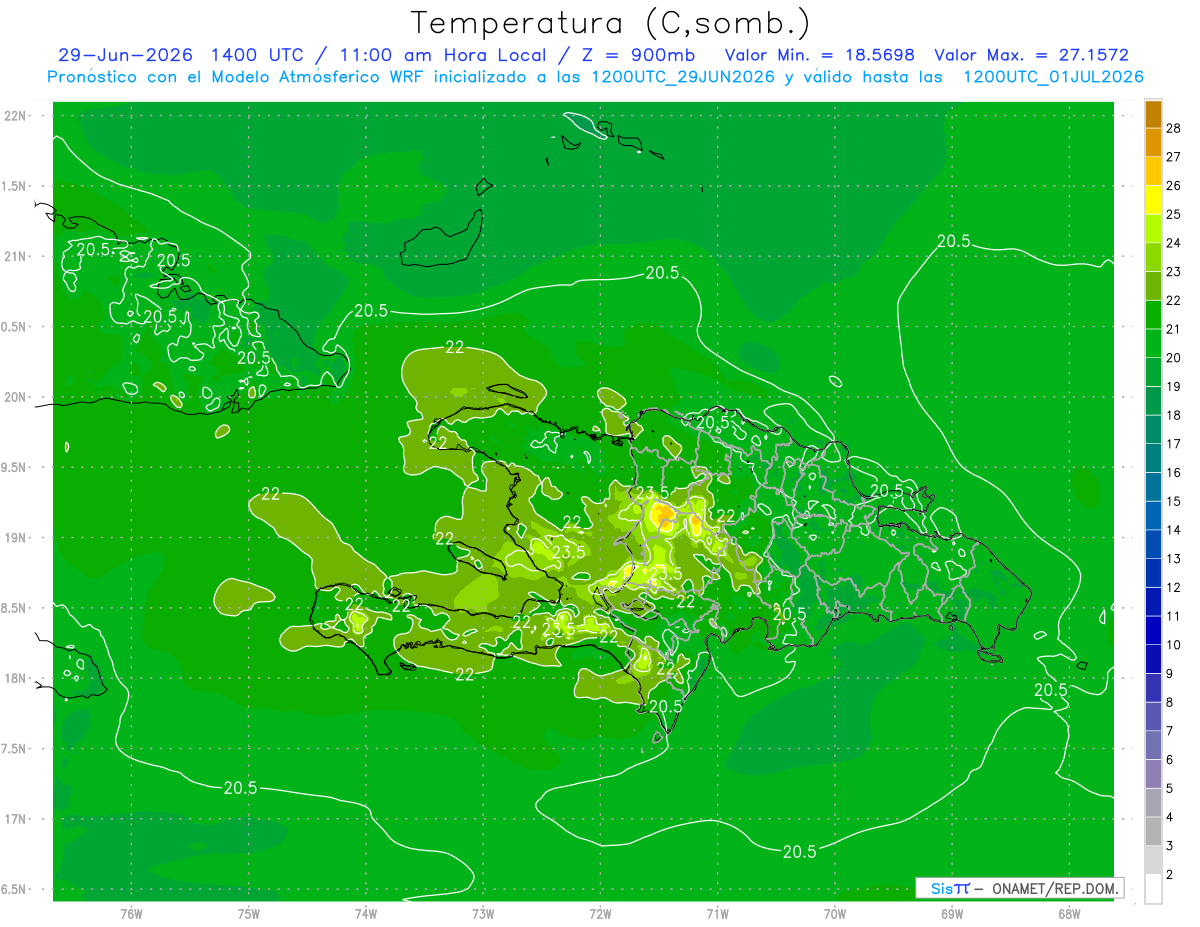Click the "70W" longitude axis label
This screenshot has height=927, width=1200.
click(835, 913)
